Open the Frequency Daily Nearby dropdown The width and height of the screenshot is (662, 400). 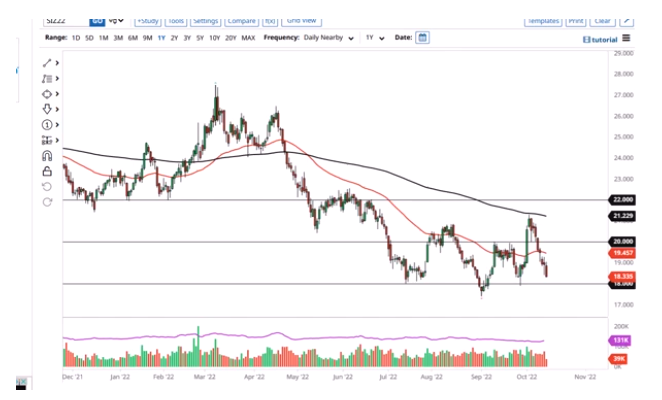pos(329,38)
